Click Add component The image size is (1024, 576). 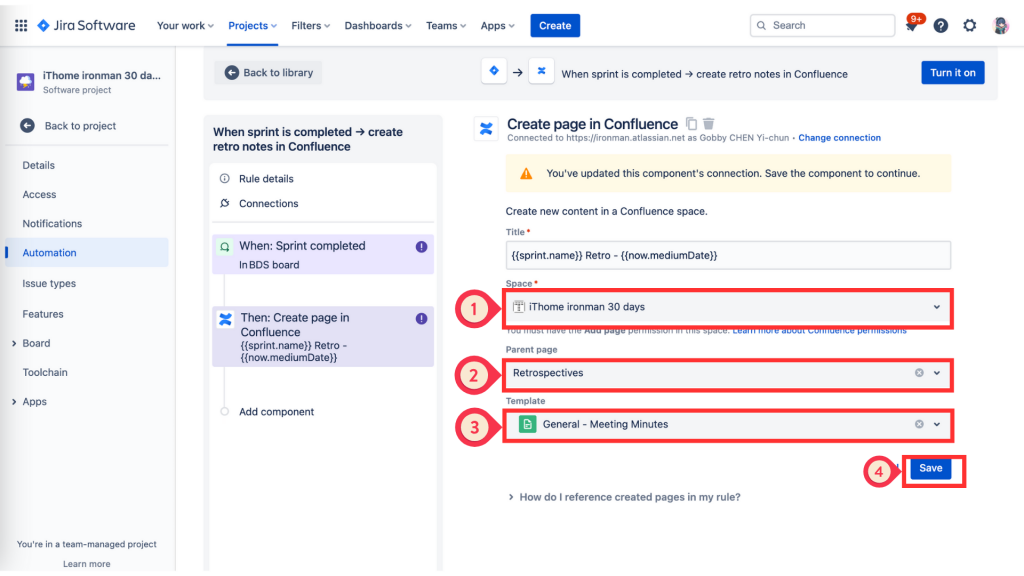tap(276, 412)
